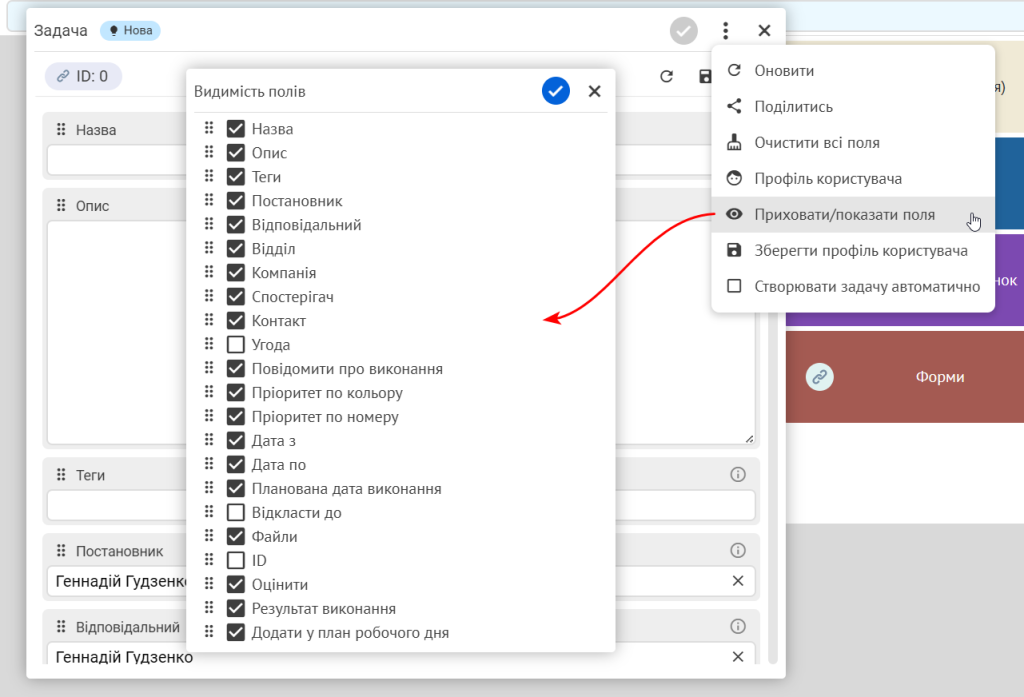Click drag handle on Теги form section
1024x697 pixels.
[61, 475]
